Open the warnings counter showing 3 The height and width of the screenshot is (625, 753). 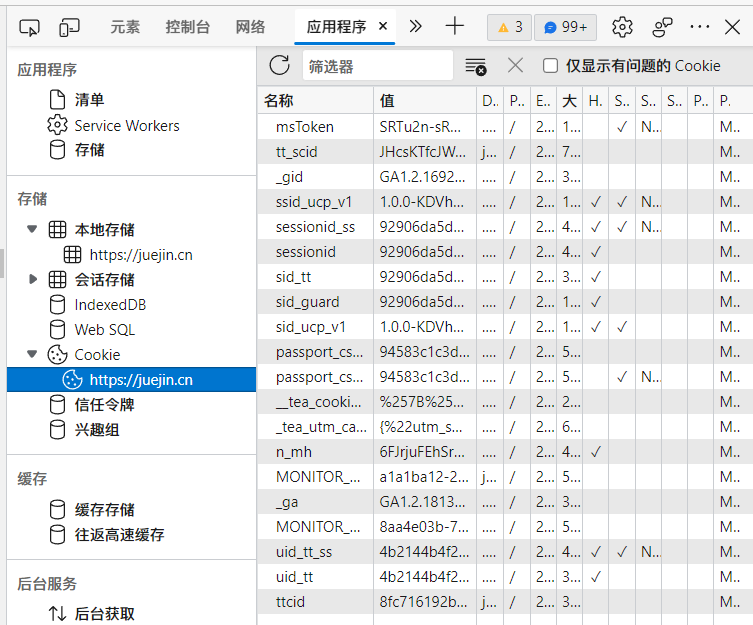point(510,27)
